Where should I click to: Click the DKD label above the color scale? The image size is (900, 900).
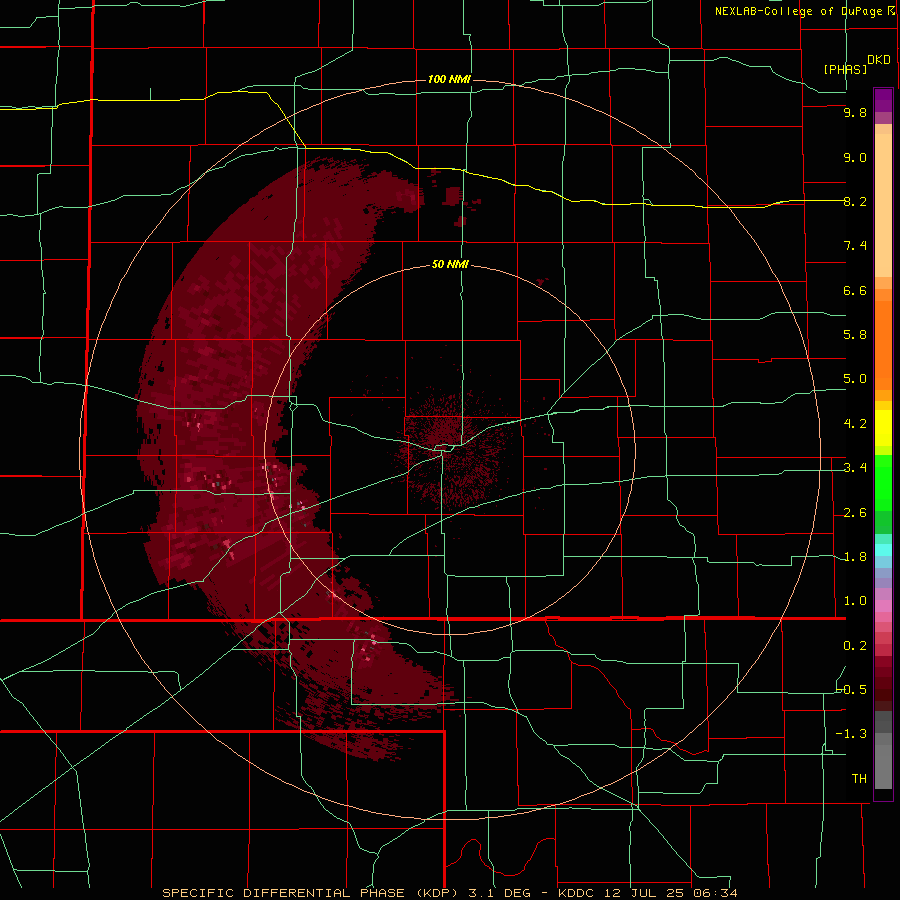tap(878, 60)
